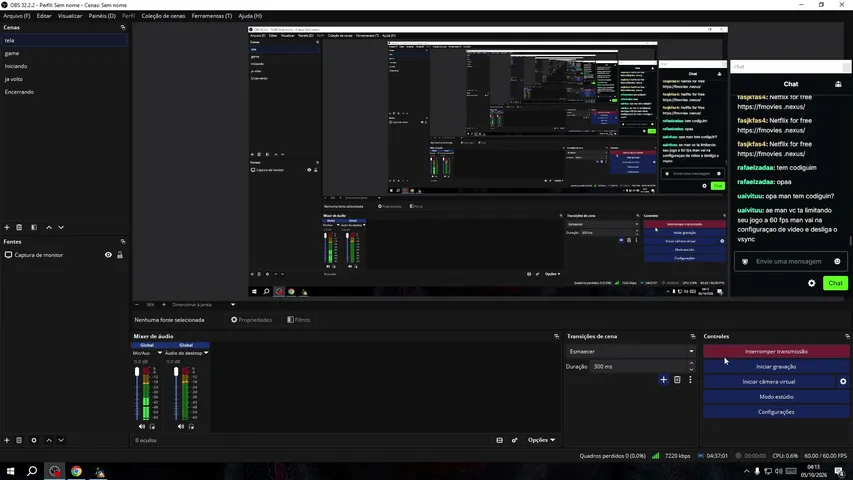Toggle lock on Captura de monitor source
This screenshot has width=853, height=480.
tap(120, 255)
